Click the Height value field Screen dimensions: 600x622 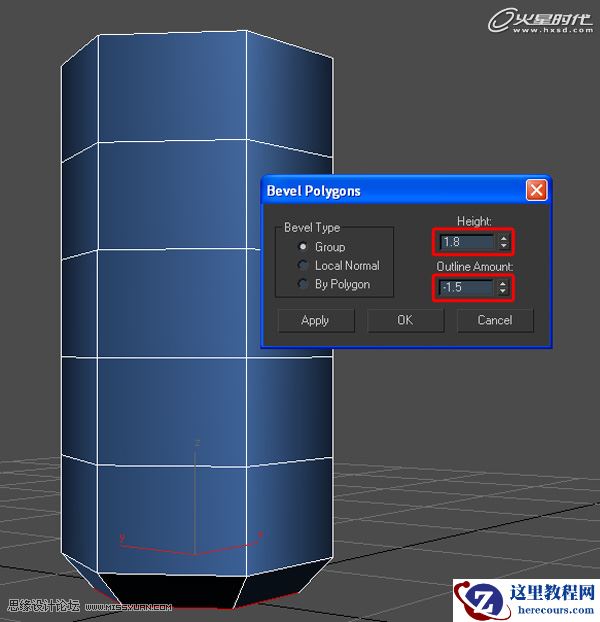[x=467, y=242]
